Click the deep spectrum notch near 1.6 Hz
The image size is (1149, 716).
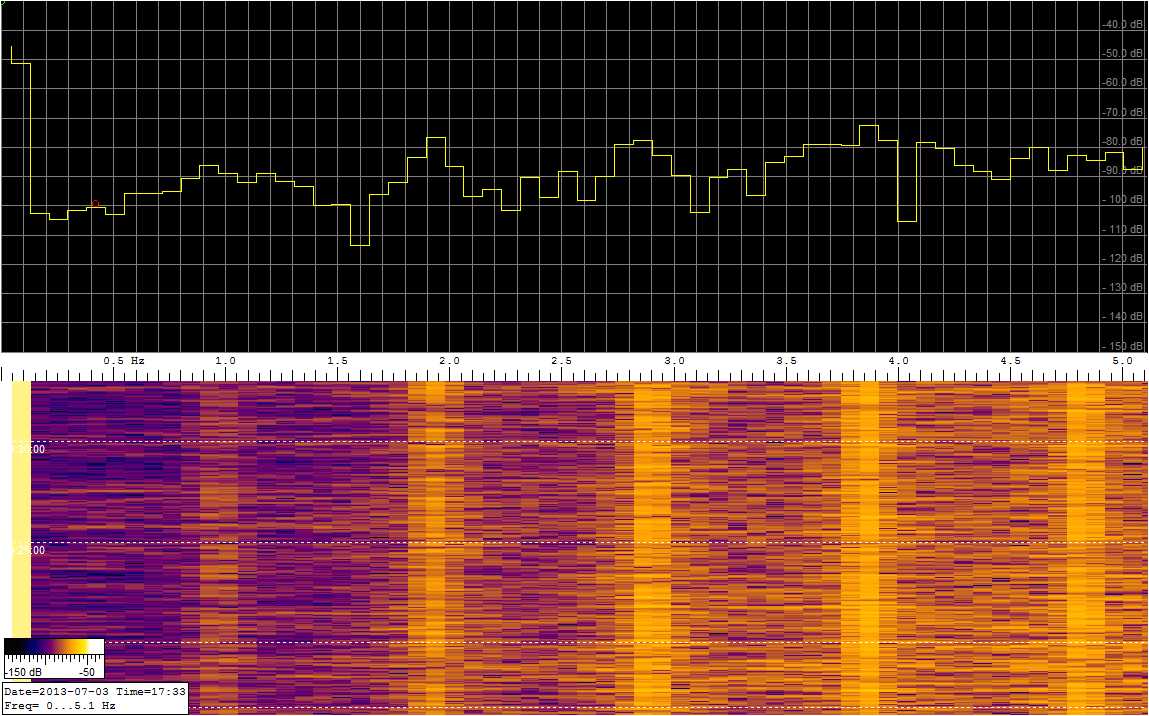coord(359,244)
